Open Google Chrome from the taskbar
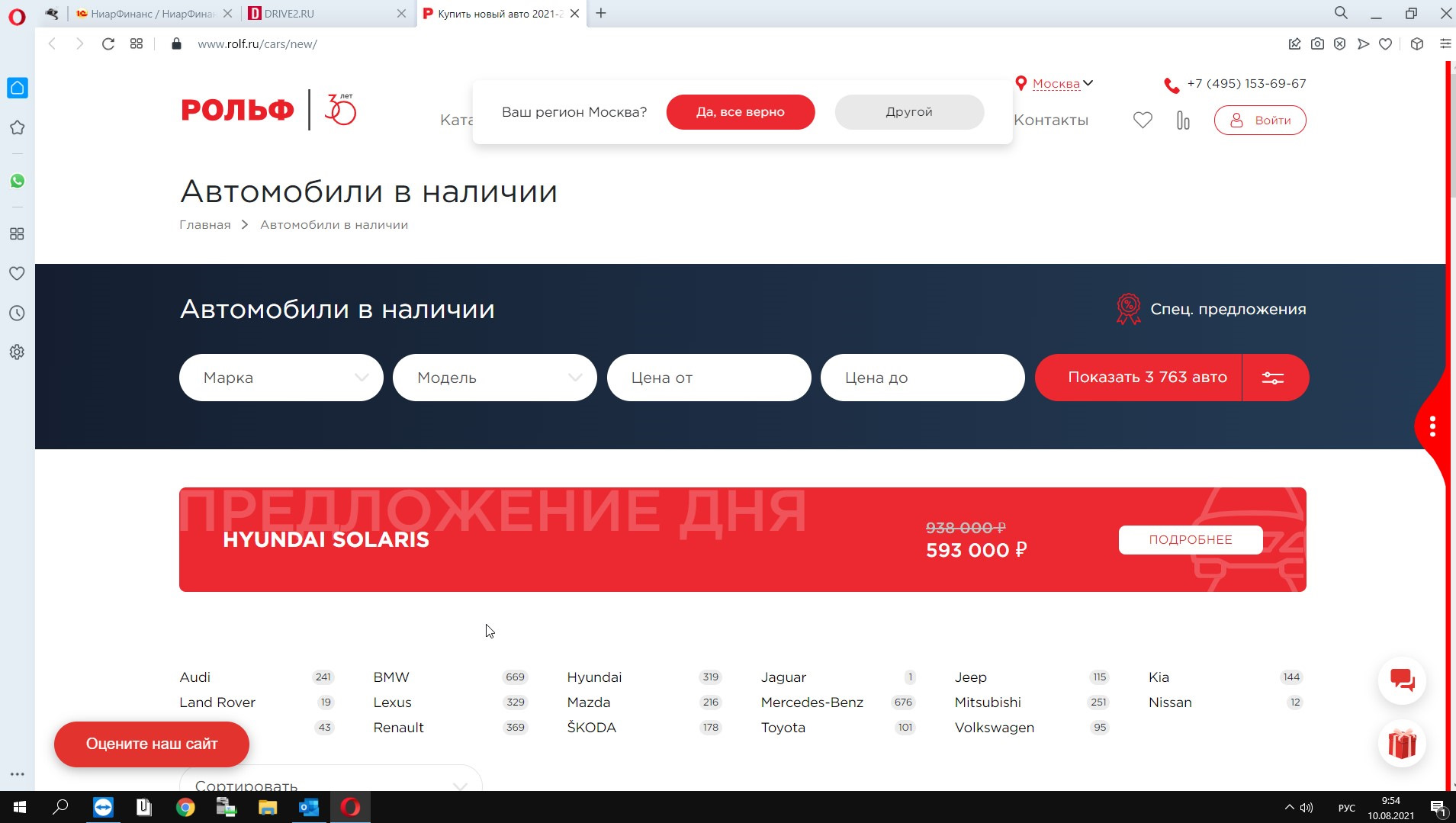Viewport: 1456px width, 823px height. tap(185, 807)
